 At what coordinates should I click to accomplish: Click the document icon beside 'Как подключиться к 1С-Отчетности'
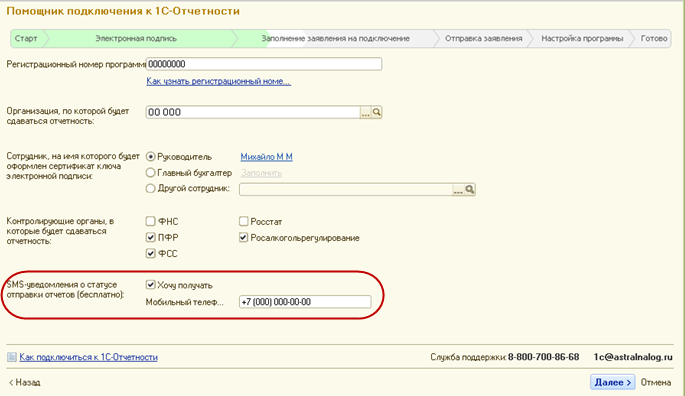[x=12, y=357]
